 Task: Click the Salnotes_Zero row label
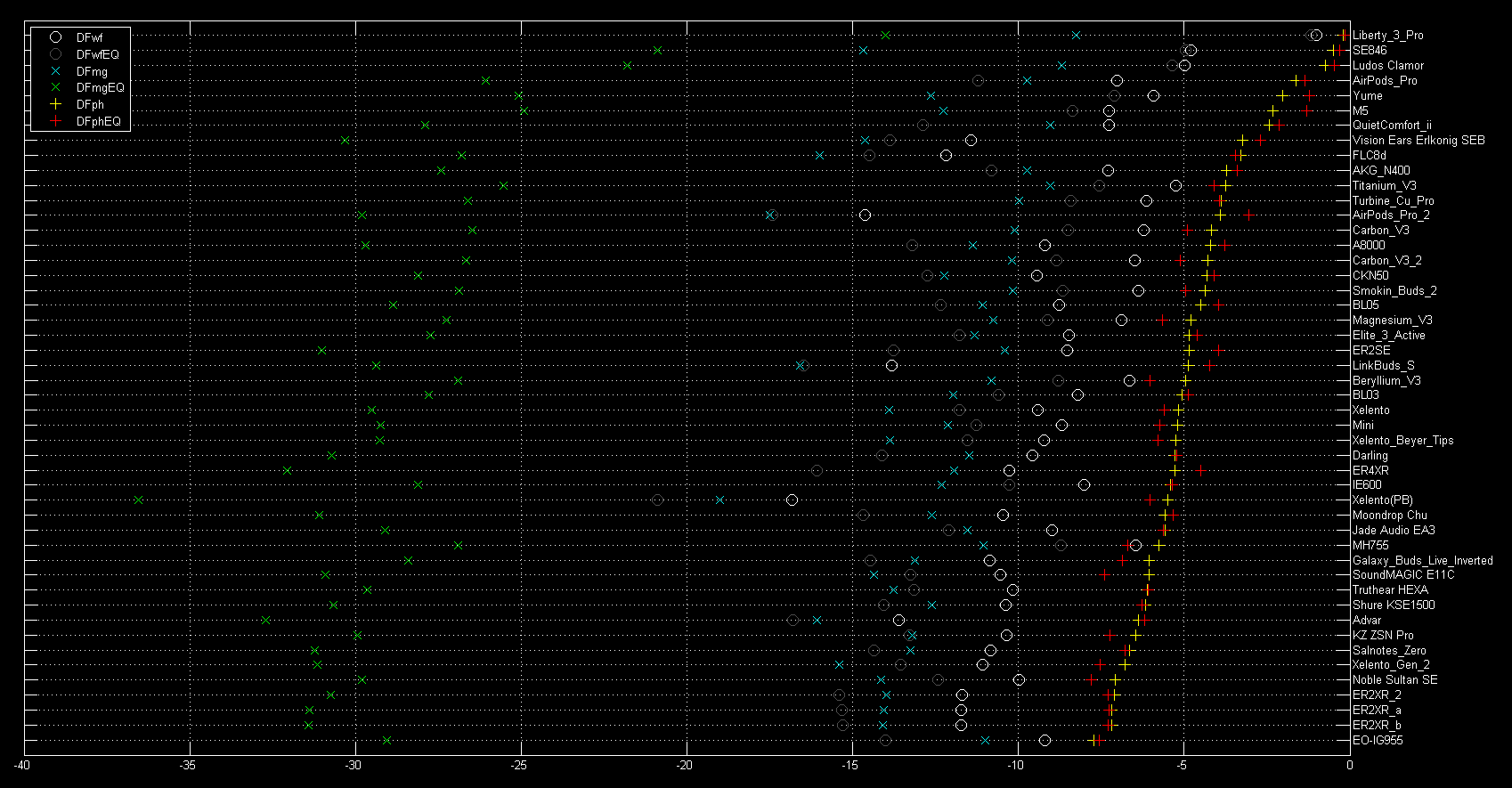click(1389, 651)
